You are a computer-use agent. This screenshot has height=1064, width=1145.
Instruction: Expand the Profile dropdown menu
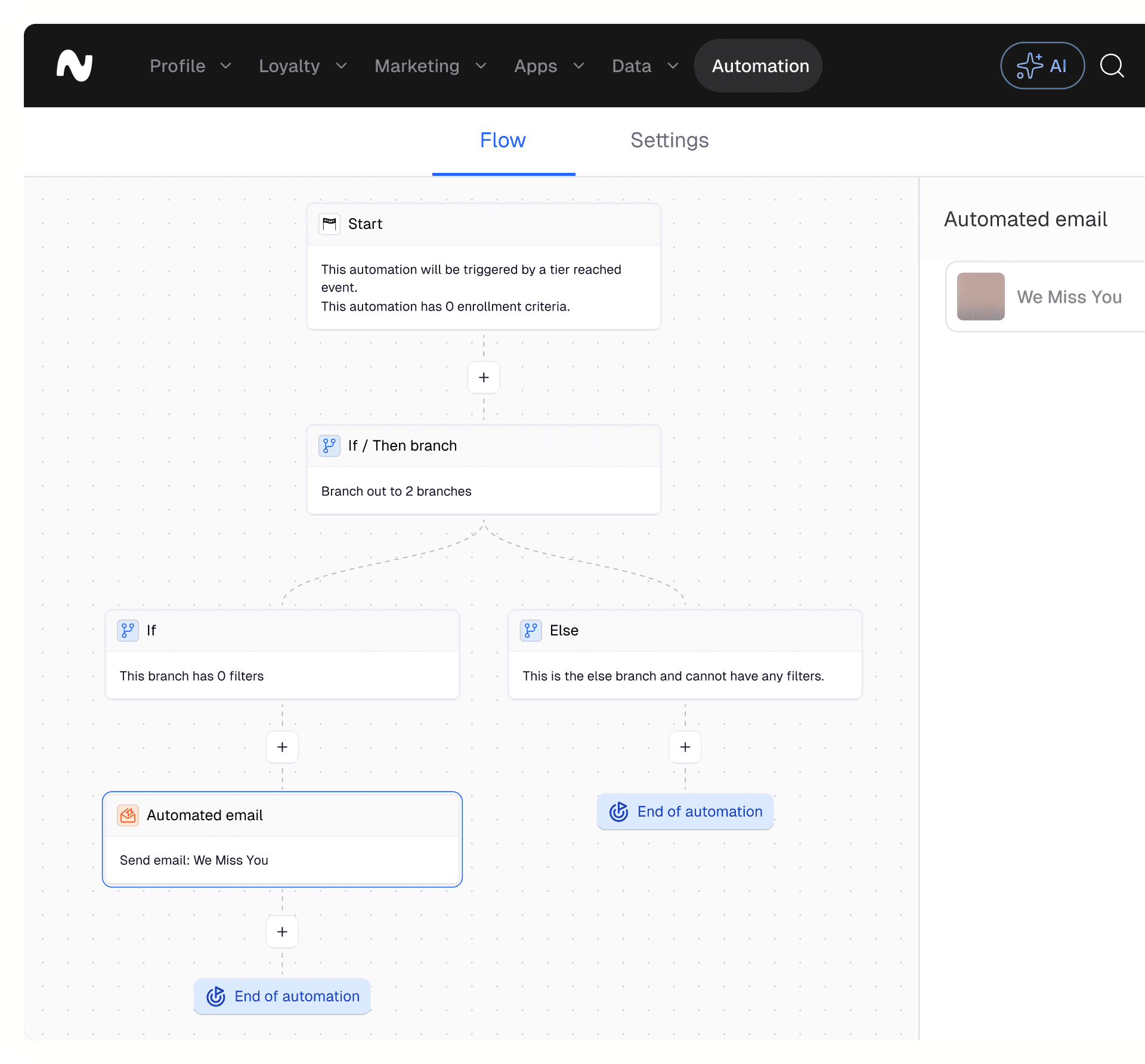tap(190, 66)
